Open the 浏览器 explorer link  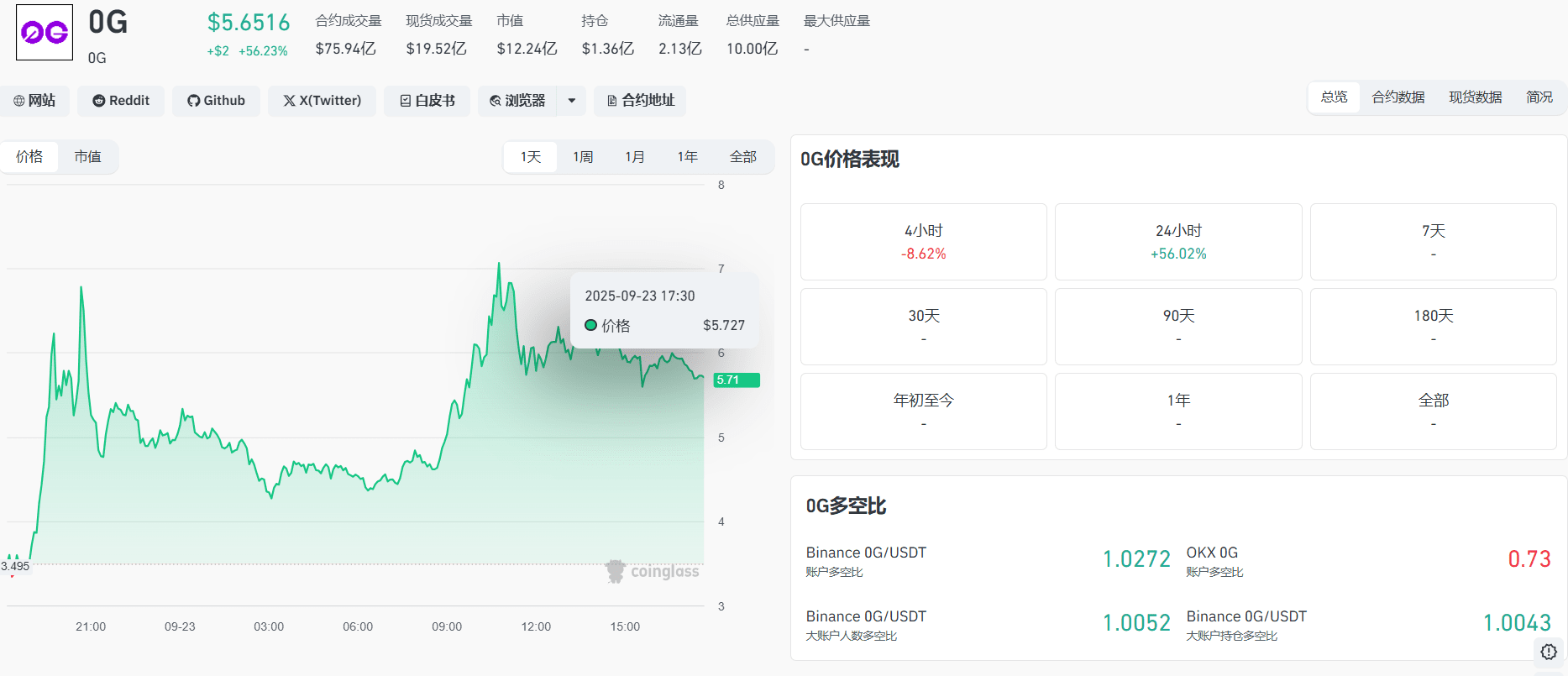click(x=517, y=101)
